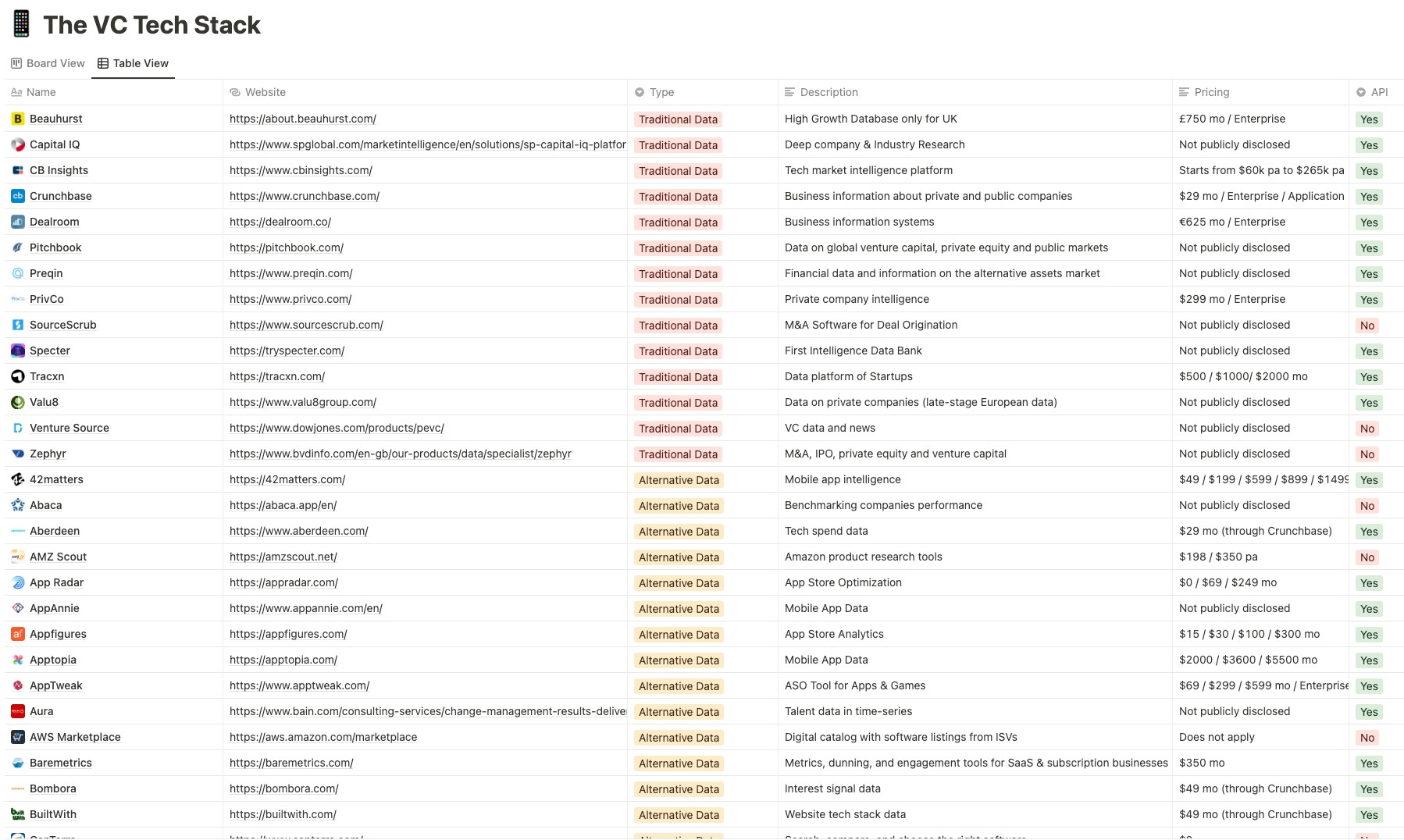Image resolution: width=1404 pixels, height=840 pixels.
Task: Click the Crunchbase logo in the Name column
Action: point(17,196)
